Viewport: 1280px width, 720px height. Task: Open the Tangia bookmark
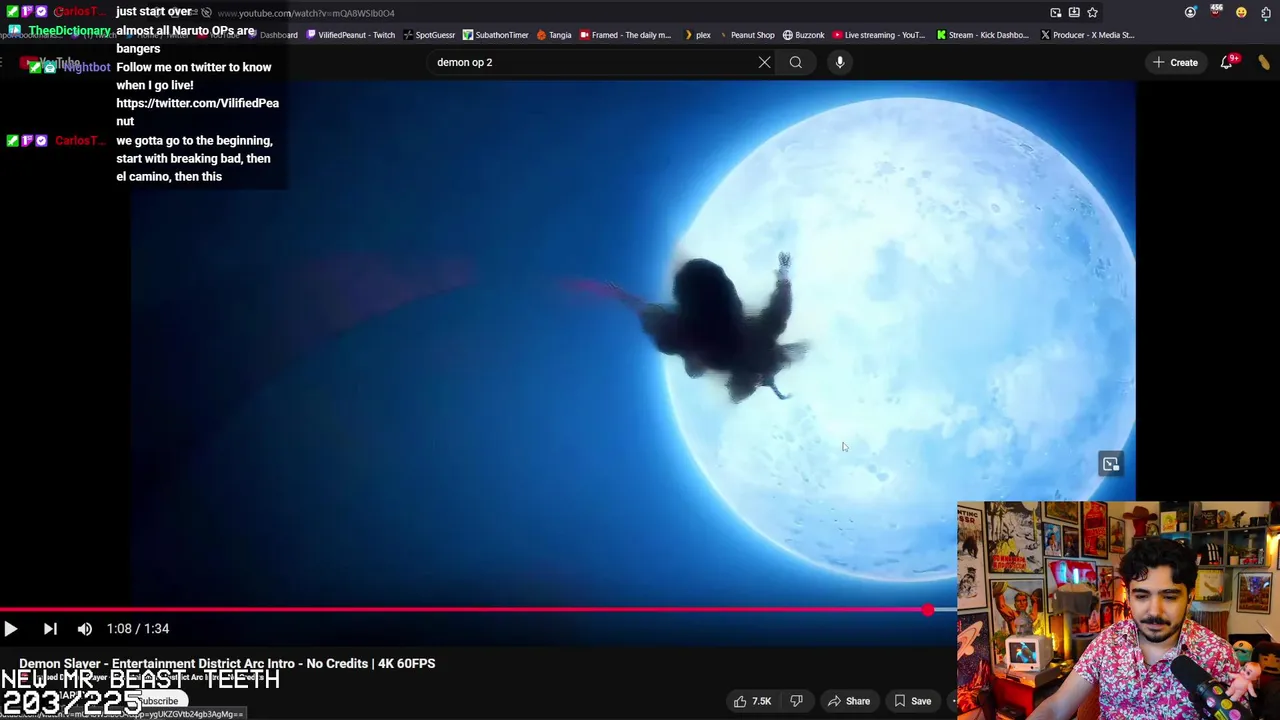coord(554,35)
